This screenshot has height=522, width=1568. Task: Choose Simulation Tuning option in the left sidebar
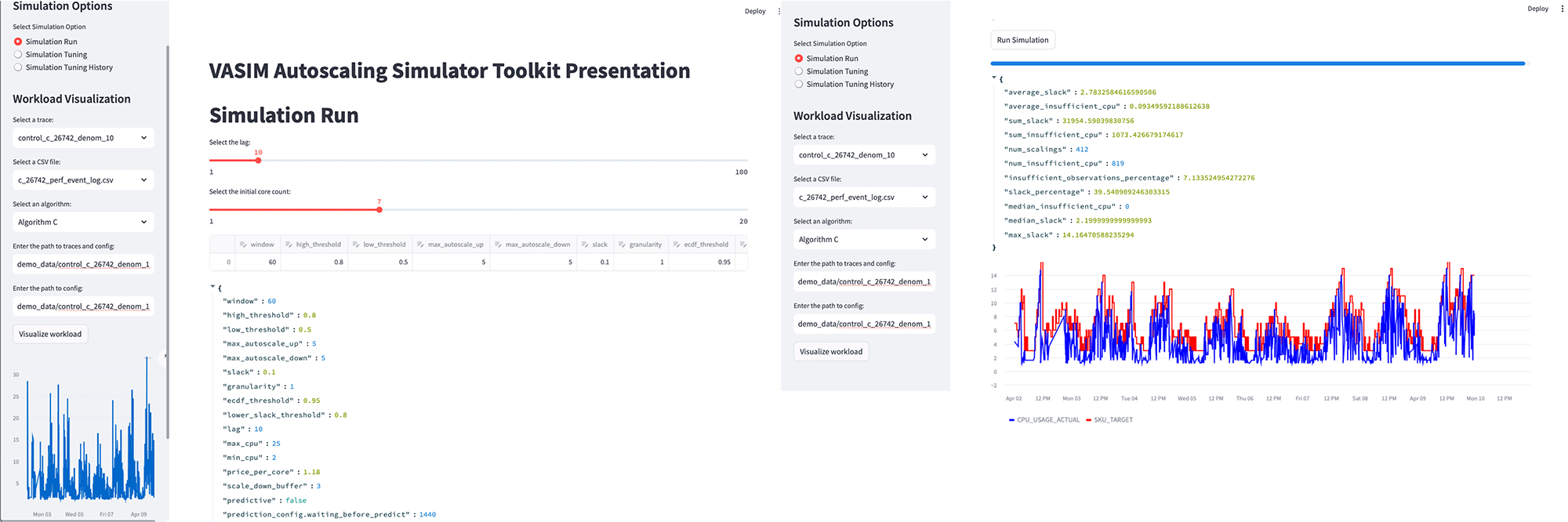tap(18, 55)
